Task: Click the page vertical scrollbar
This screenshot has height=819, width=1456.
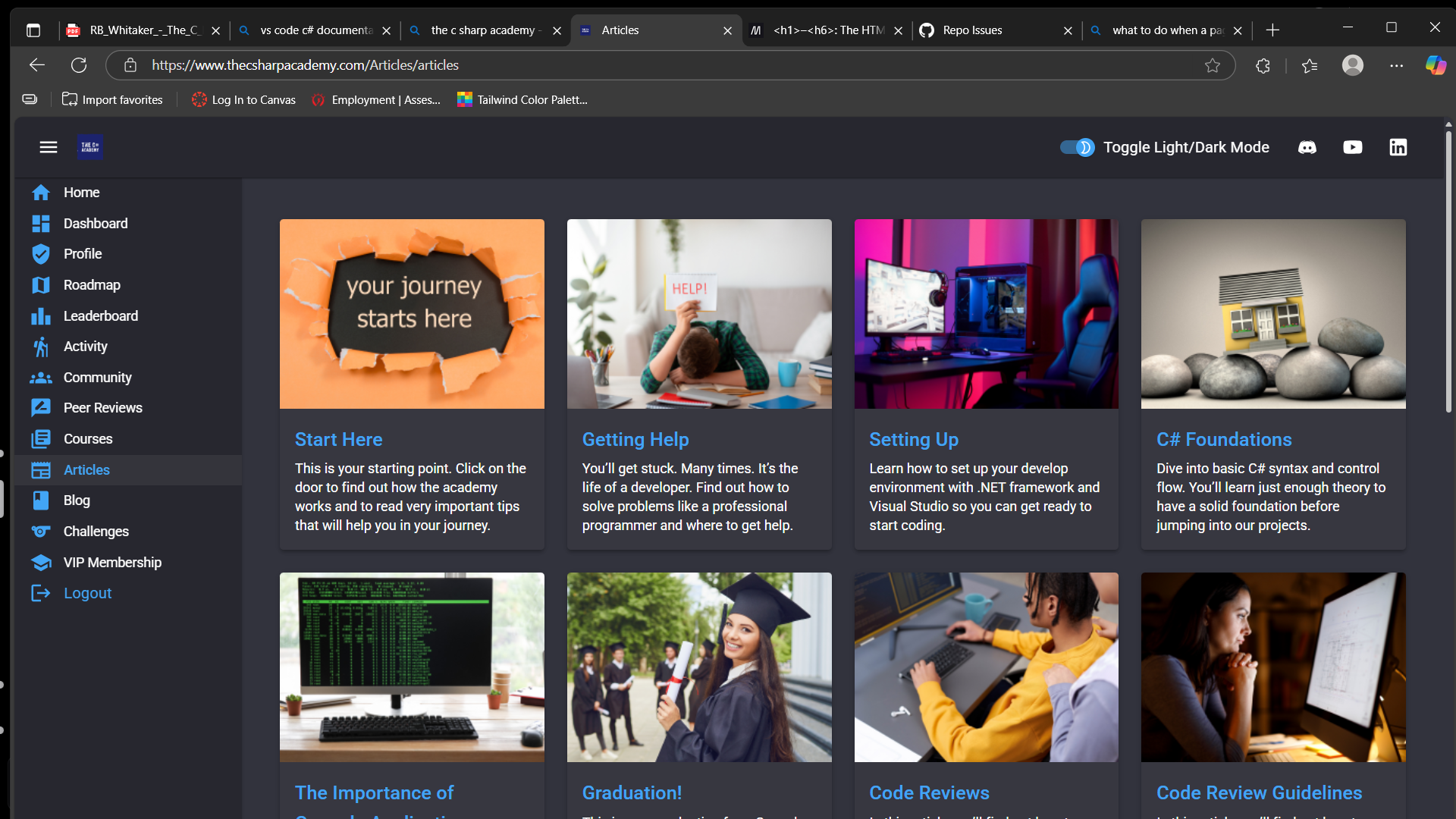Action: [x=1448, y=273]
